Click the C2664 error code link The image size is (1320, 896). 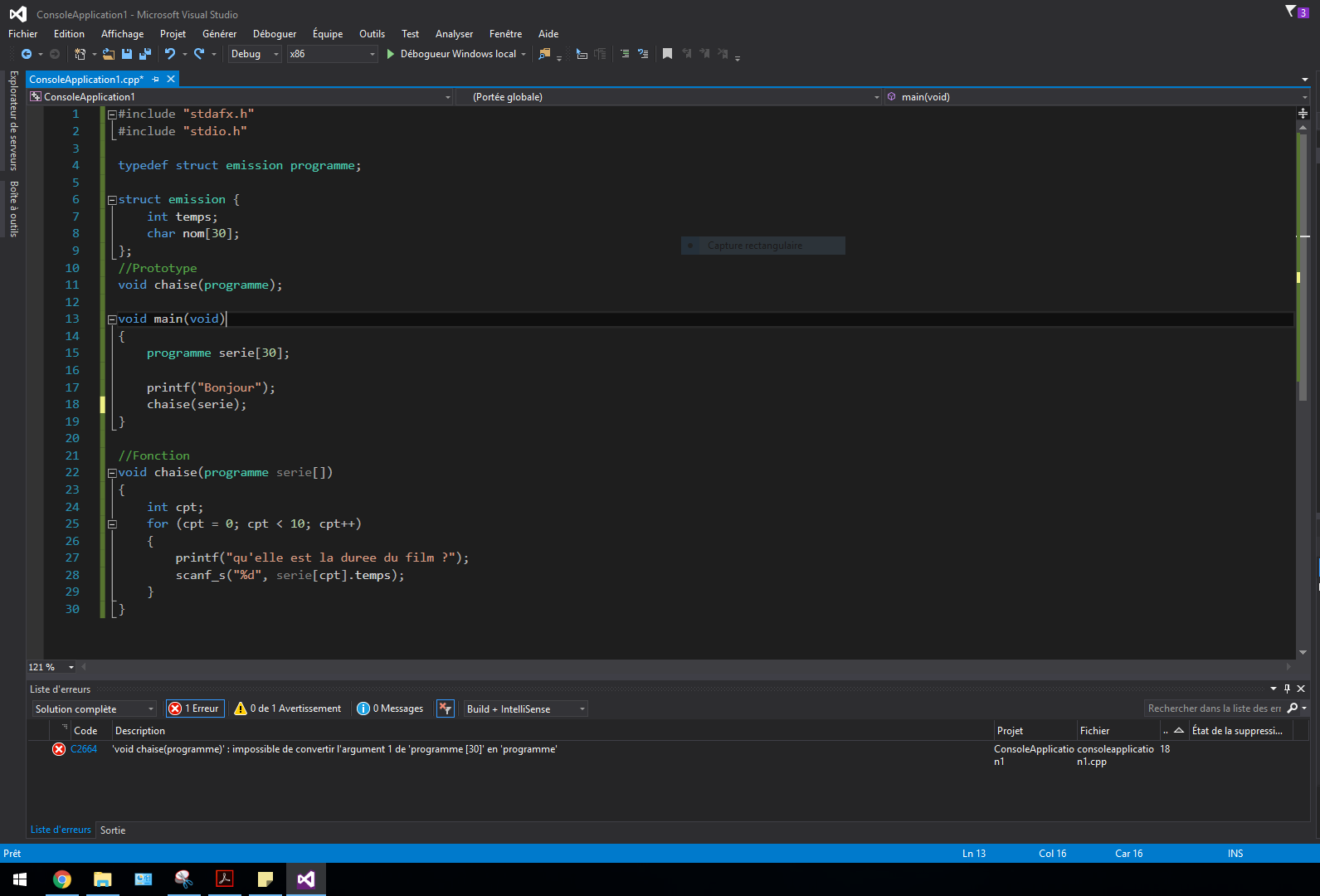click(x=84, y=749)
